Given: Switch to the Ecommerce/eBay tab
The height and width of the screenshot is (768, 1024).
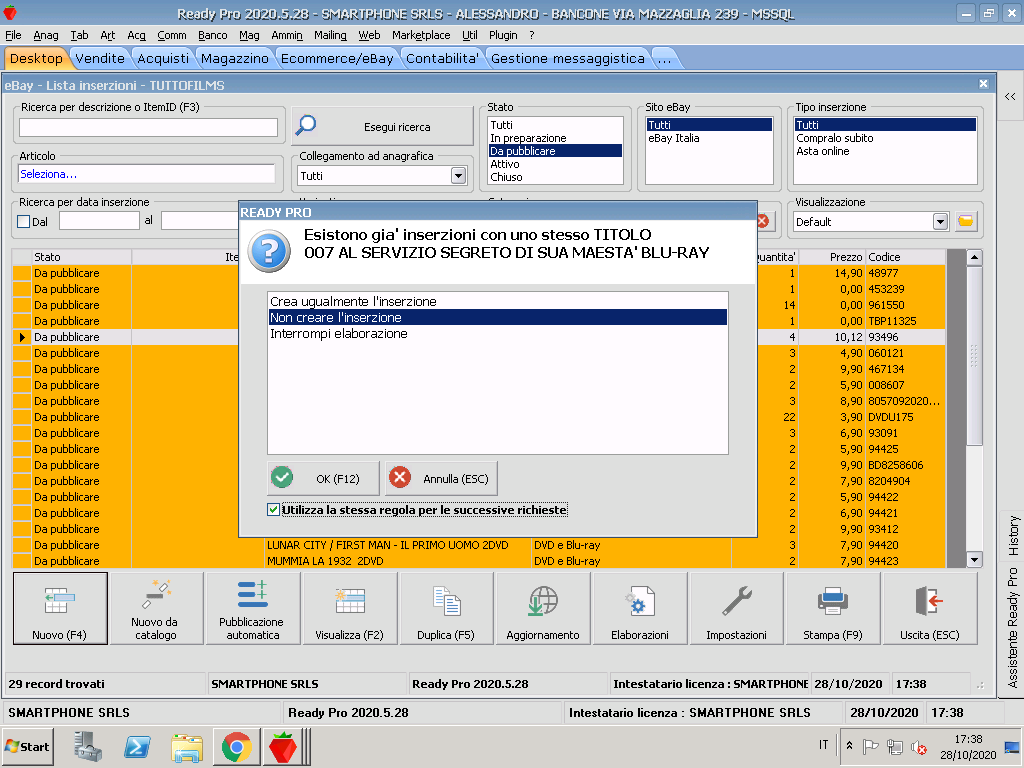Looking at the screenshot, I should [338, 59].
